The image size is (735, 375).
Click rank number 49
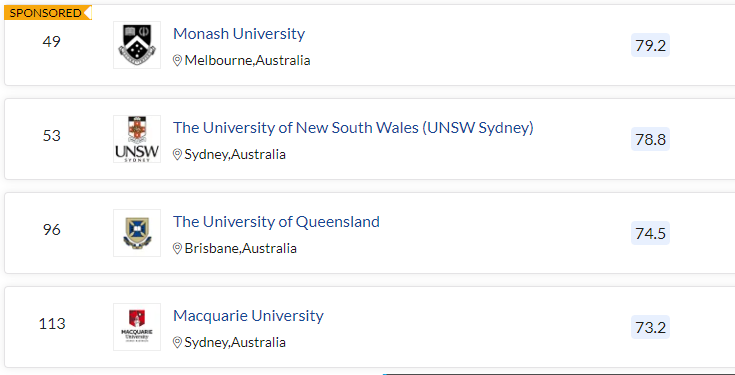[x=52, y=42]
